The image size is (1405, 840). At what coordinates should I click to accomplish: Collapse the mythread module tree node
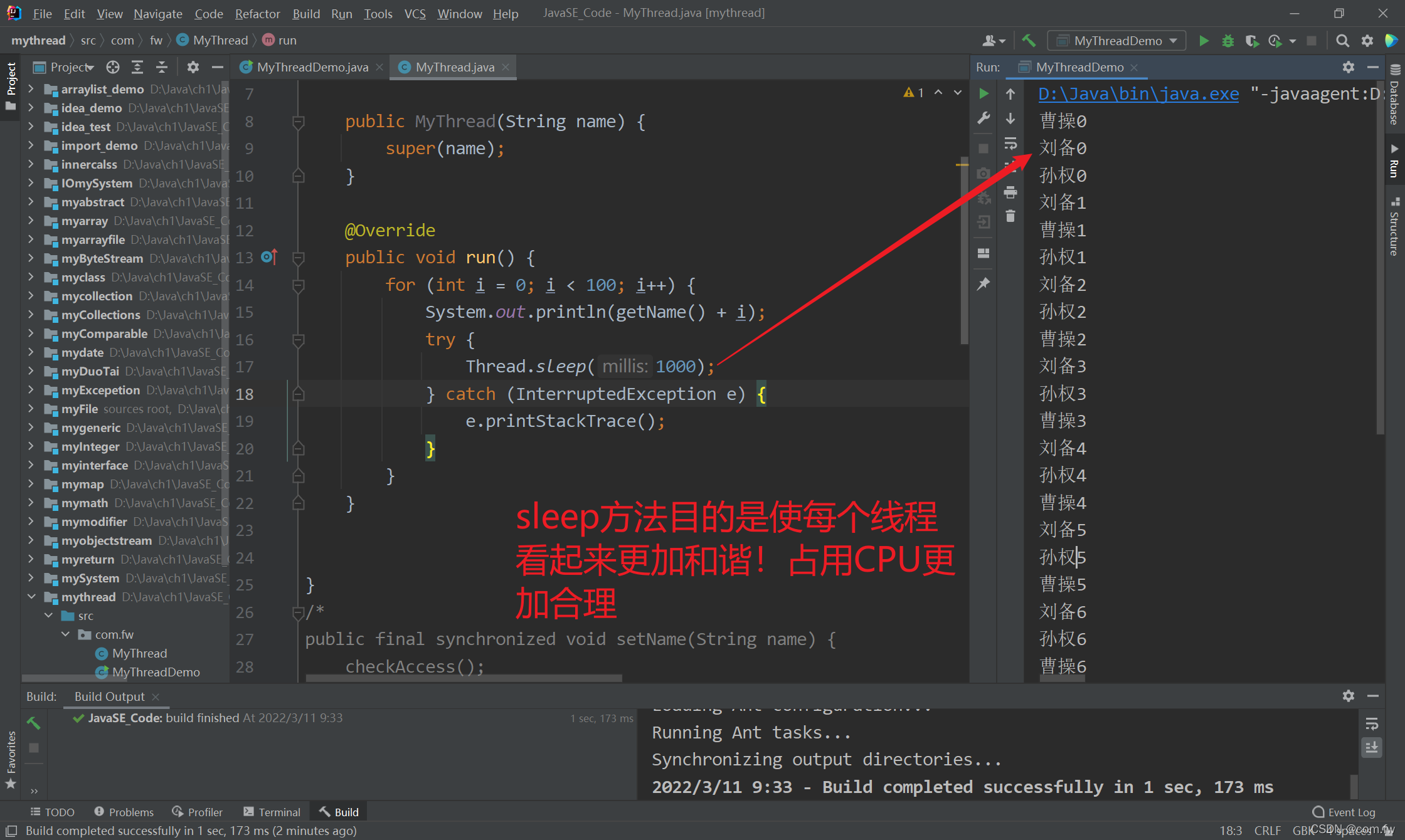pyautogui.click(x=31, y=597)
